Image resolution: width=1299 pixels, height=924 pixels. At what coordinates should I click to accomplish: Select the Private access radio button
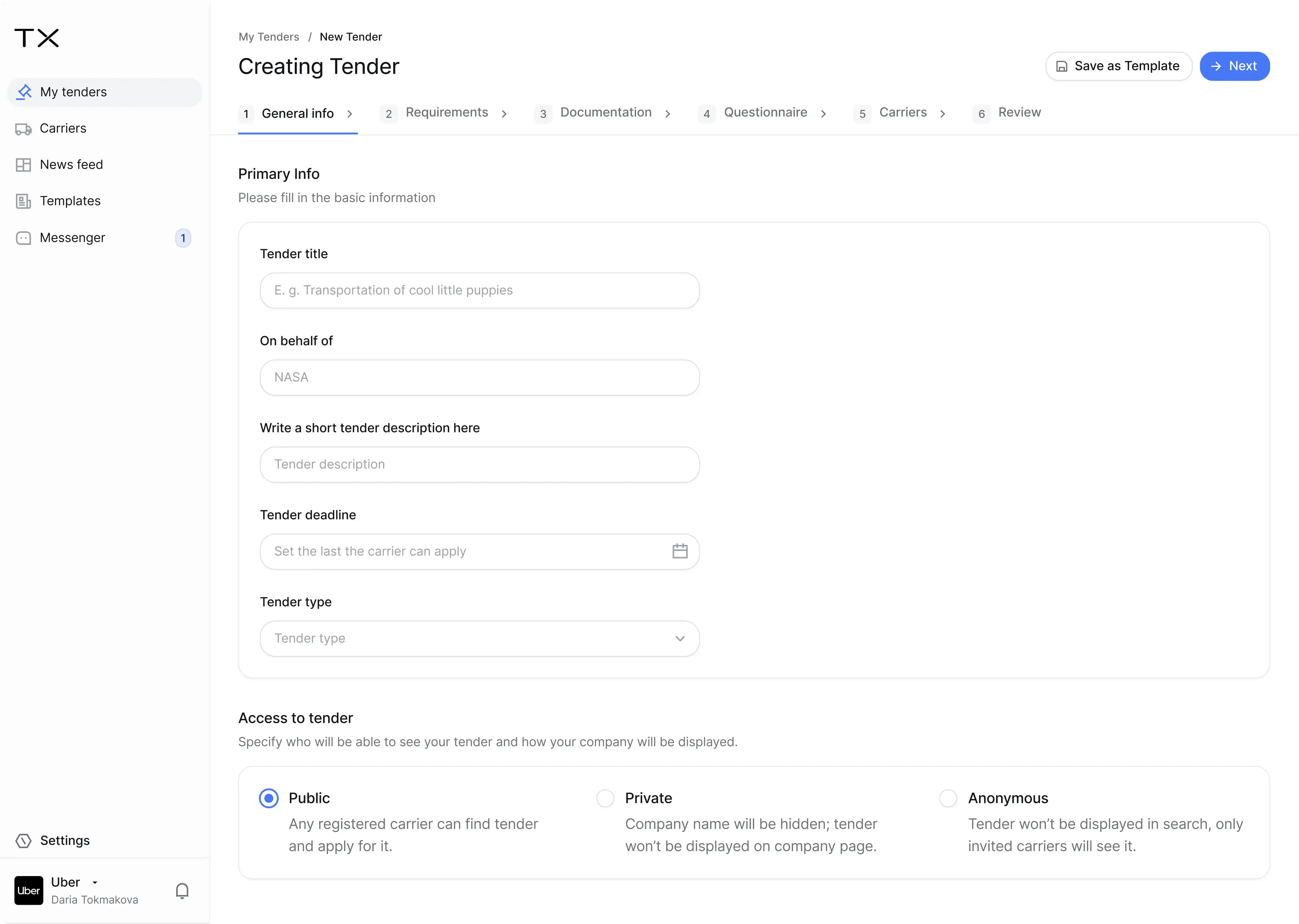pyautogui.click(x=605, y=798)
